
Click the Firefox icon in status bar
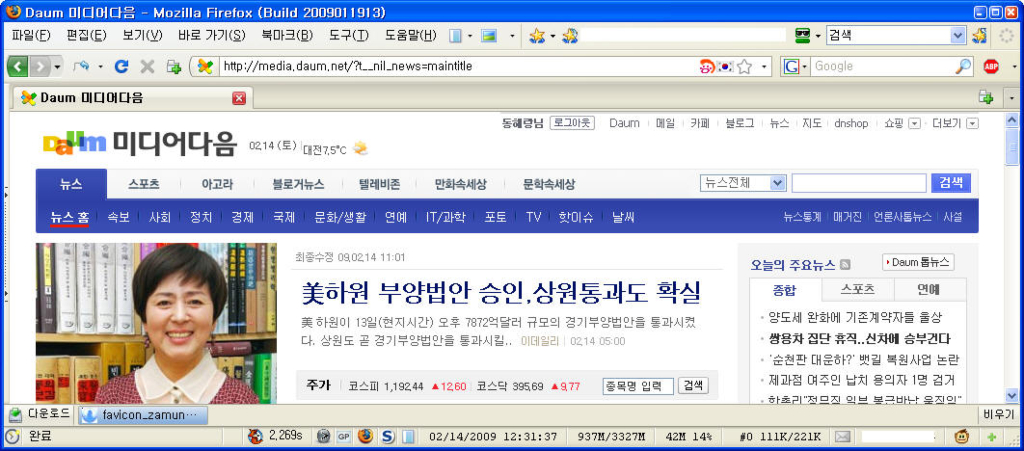(365, 436)
